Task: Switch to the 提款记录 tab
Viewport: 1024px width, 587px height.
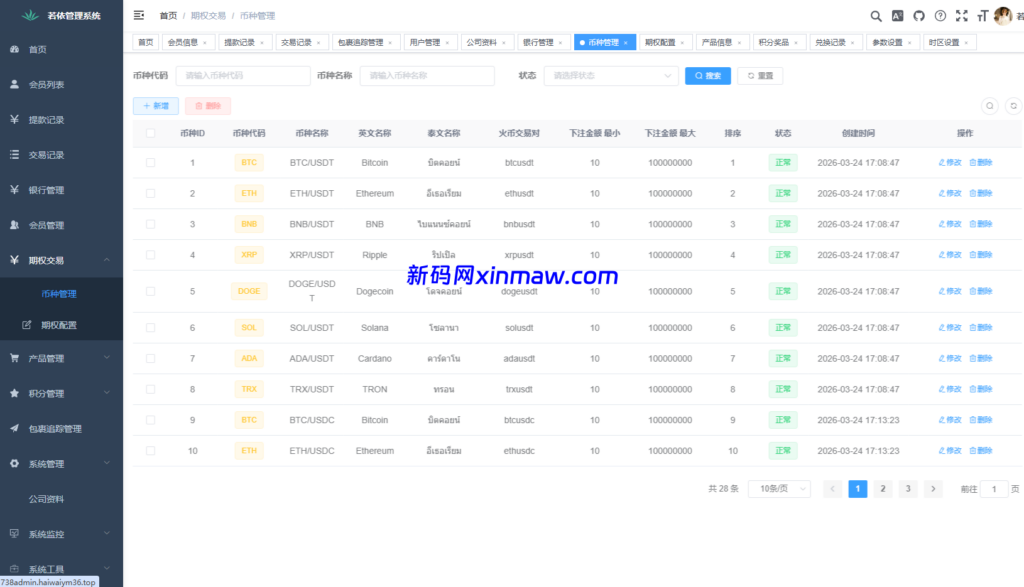Action: [x=244, y=42]
